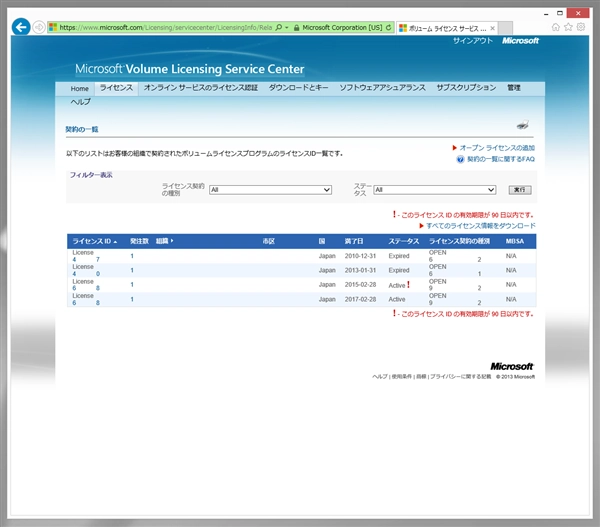The image size is (600, 527).
Task: Click the 発注数 column header
Action: pyautogui.click(x=139, y=241)
